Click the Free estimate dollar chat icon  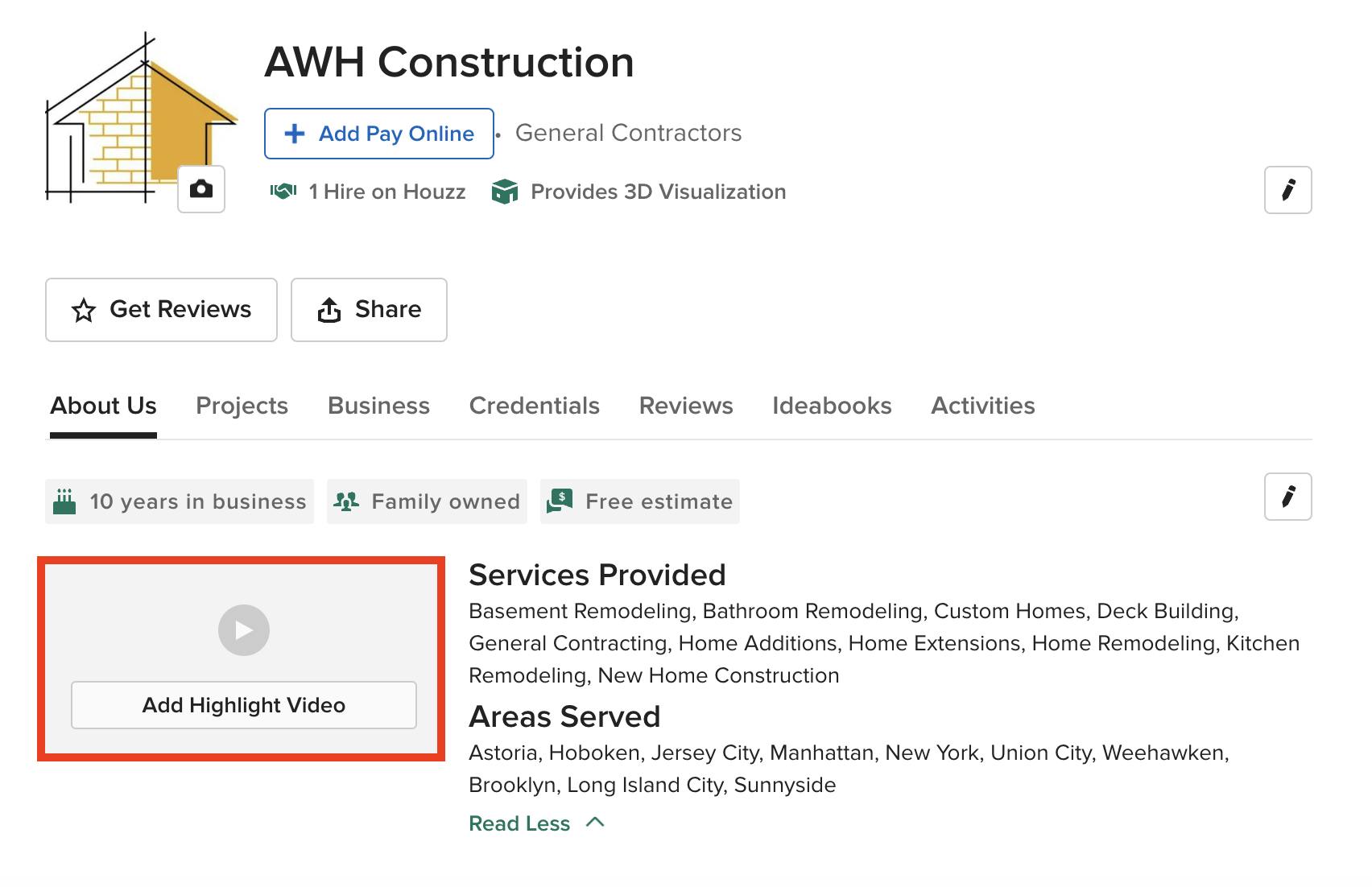(x=560, y=501)
